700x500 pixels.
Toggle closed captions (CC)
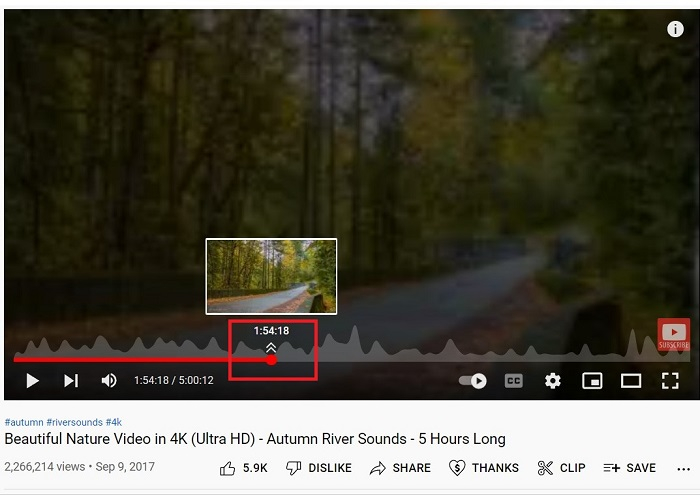pyautogui.click(x=513, y=381)
